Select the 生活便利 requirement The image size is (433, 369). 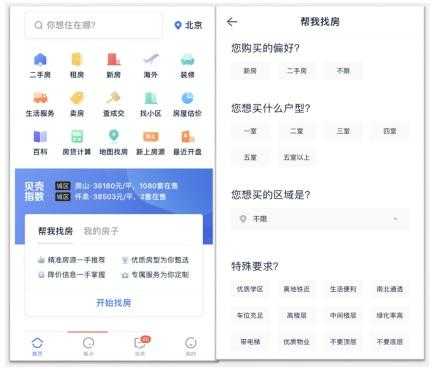click(343, 289)
